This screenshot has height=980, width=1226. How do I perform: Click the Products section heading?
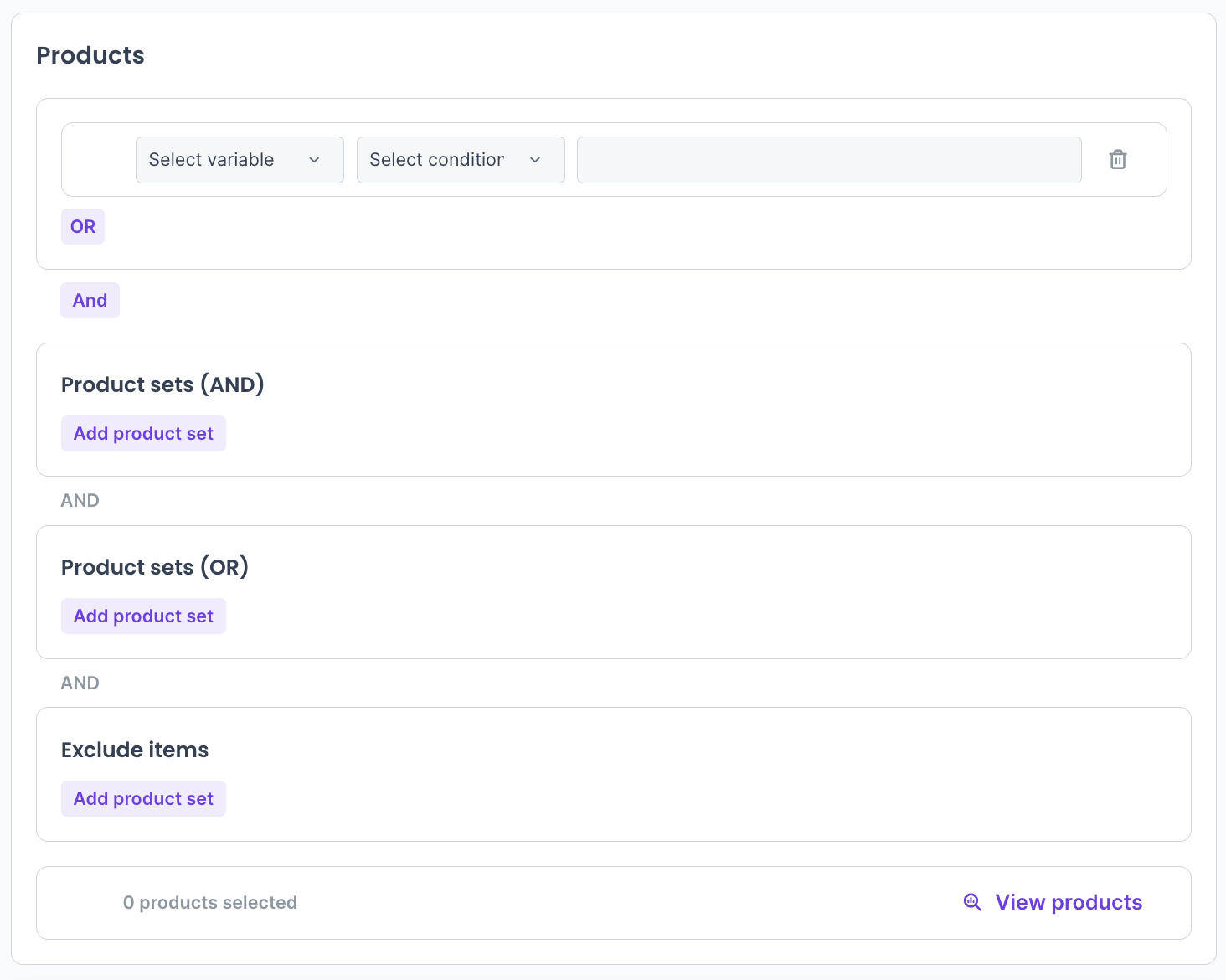click(x=90, y=55)
